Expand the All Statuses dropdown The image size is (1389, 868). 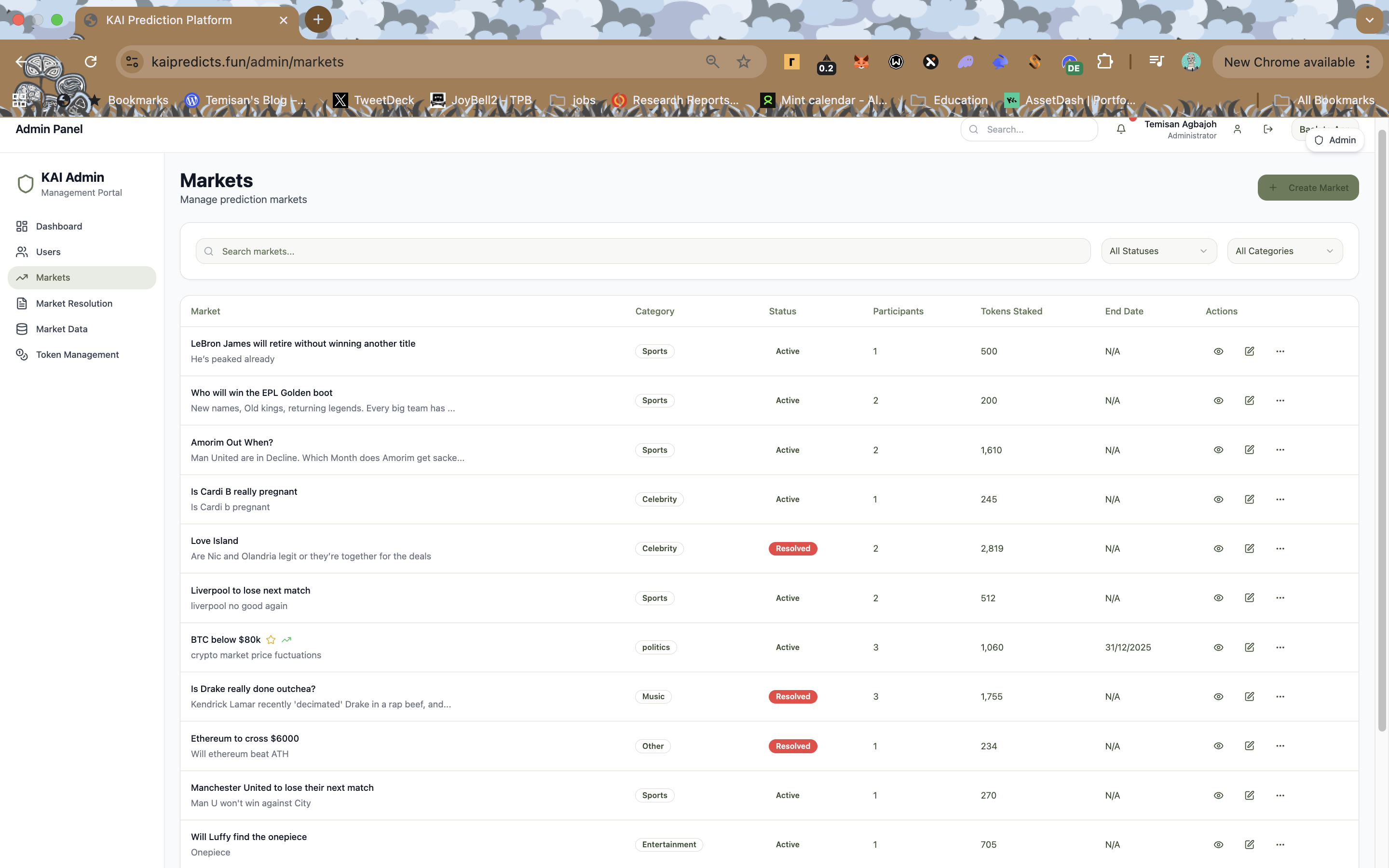click(1158, 251)
